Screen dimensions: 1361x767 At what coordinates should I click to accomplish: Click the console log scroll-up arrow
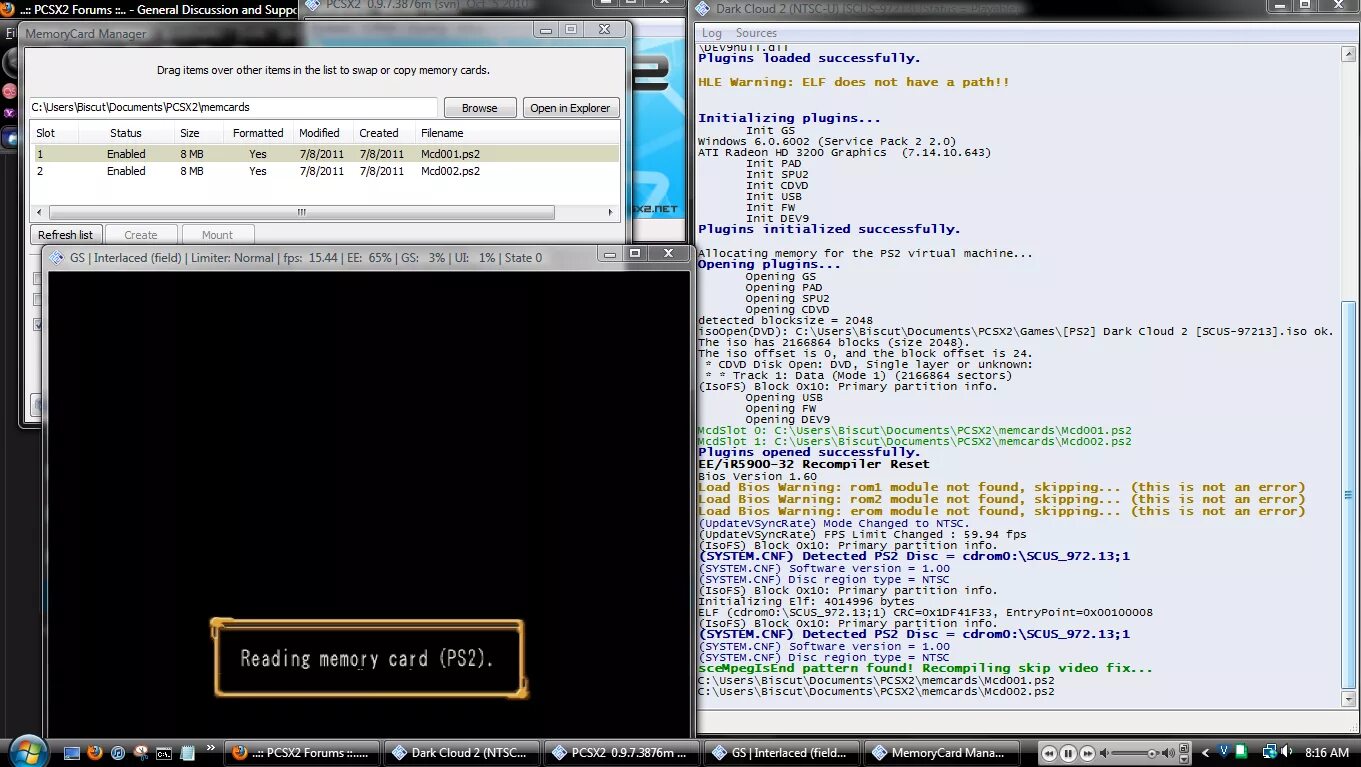[x=1349, y=54]
